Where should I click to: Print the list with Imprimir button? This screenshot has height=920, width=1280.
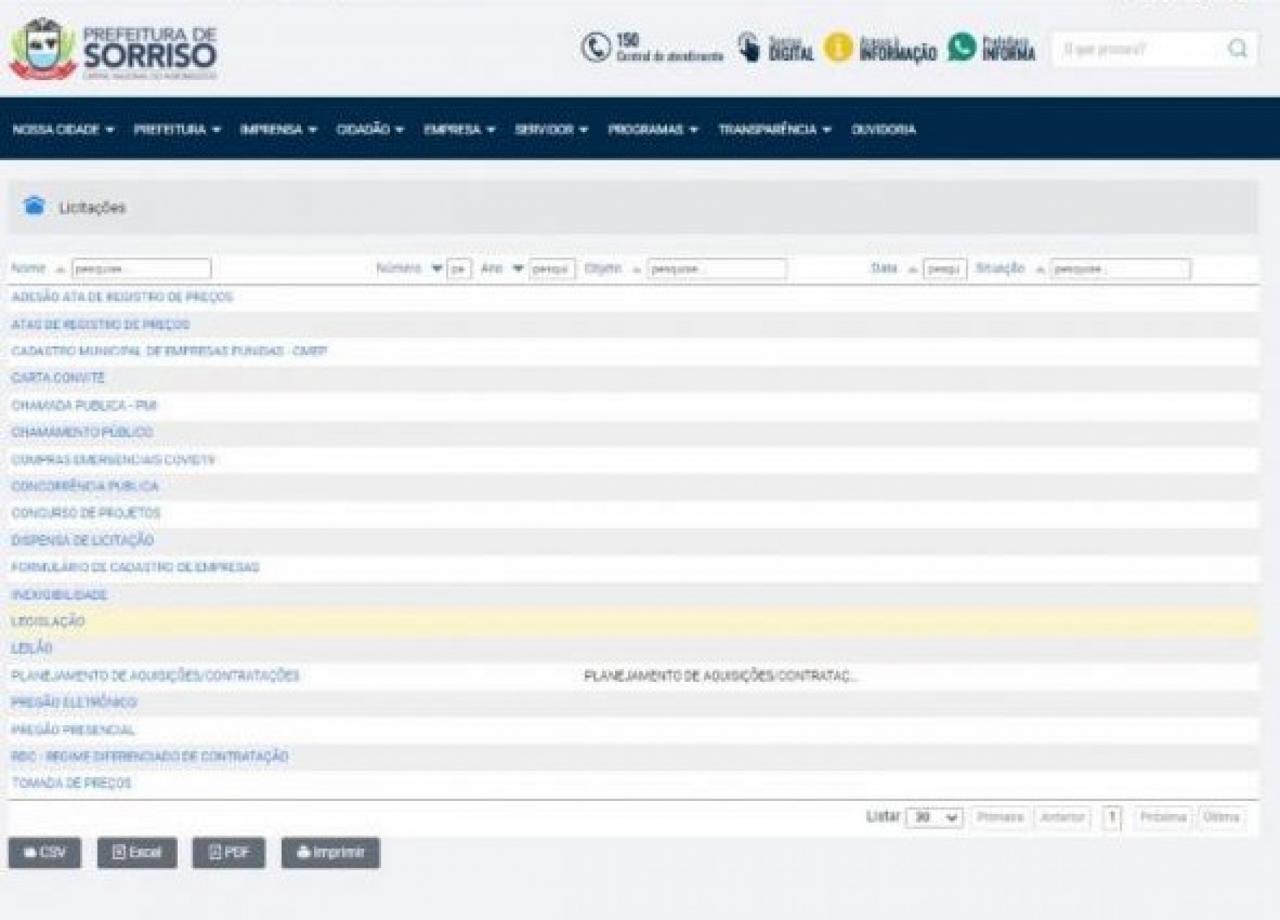(330, 853)
